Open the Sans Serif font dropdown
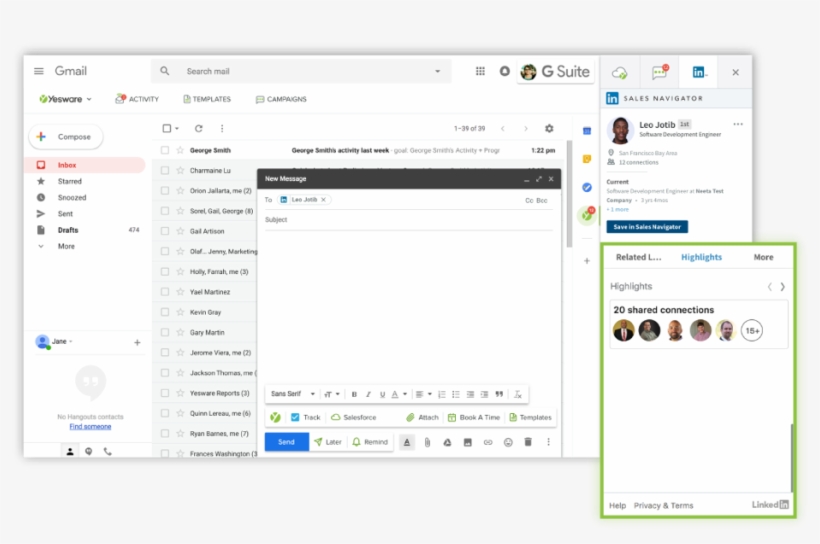Image resolution: width=820 pixels, height=544 pixels. pos(292,394)
